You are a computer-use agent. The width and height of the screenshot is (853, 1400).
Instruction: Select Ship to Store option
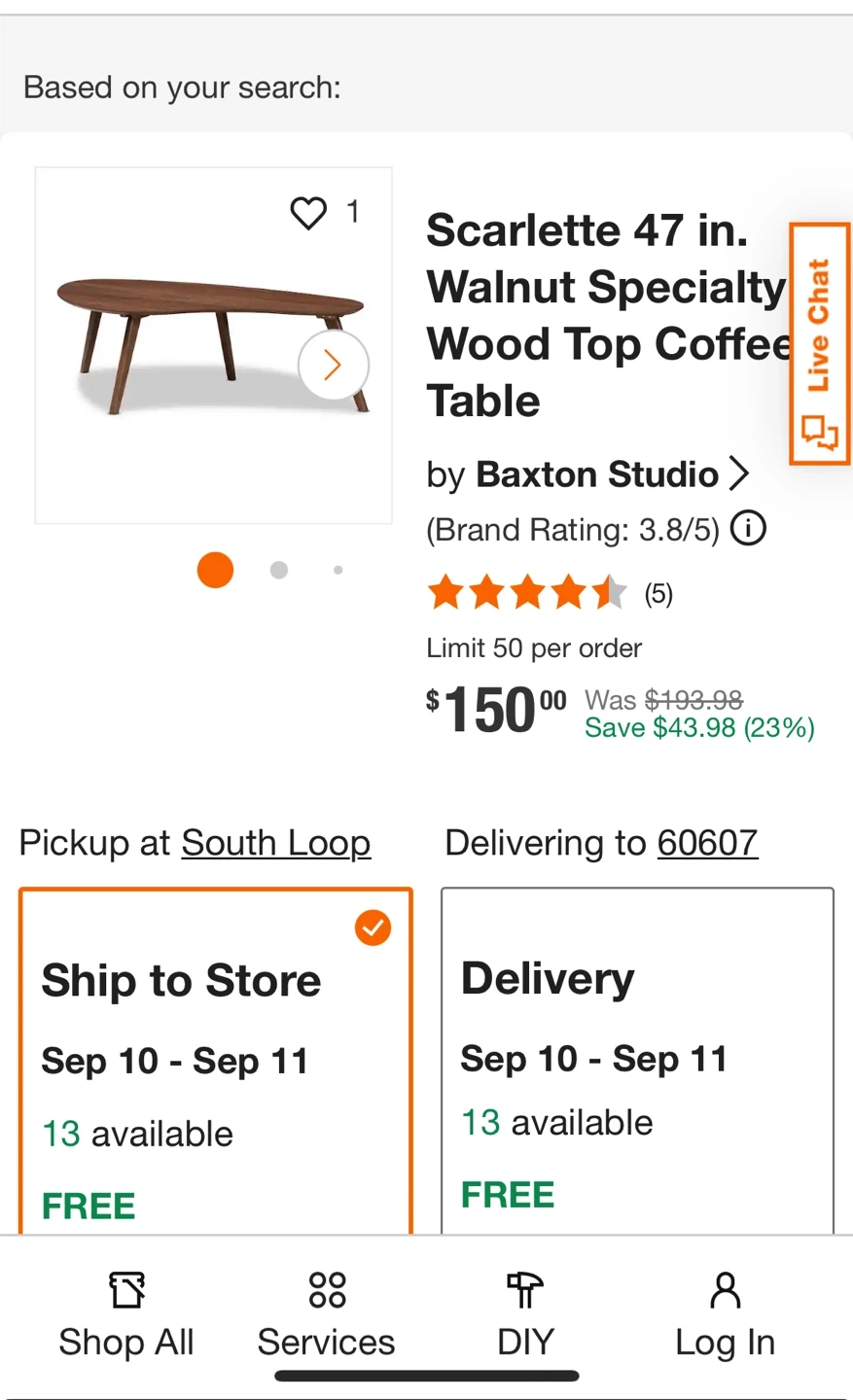[x=215, y=1060]
